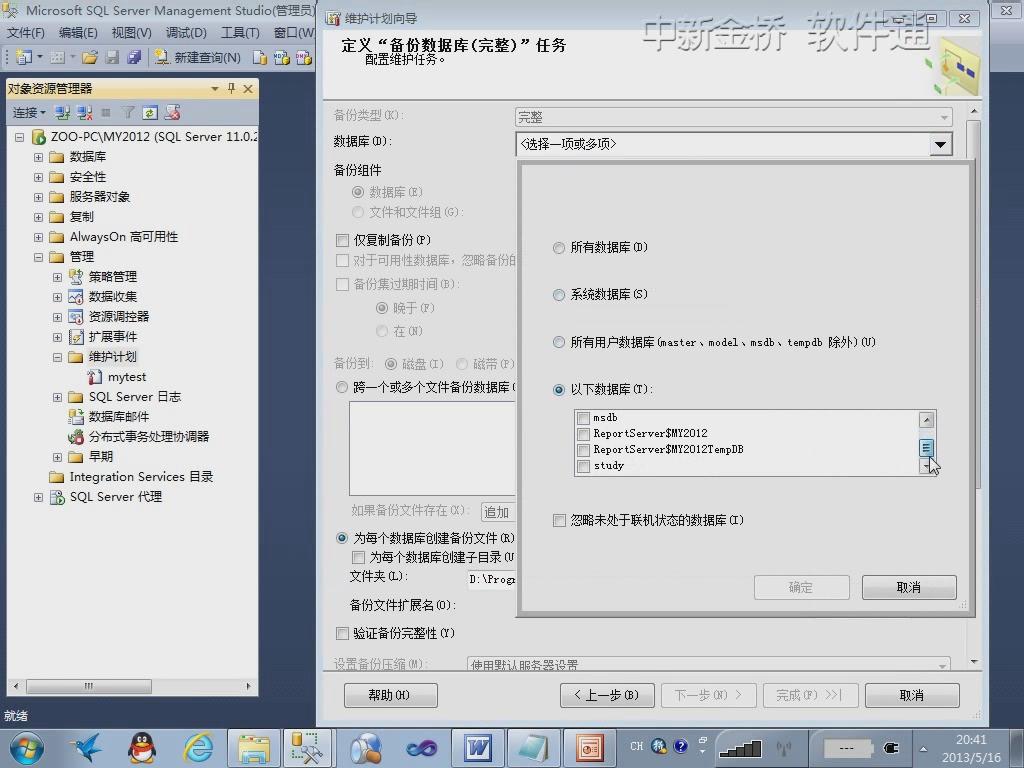Expand the 服务器对象 folder node
Screen dimensions: 1024x768
[39, 197]
